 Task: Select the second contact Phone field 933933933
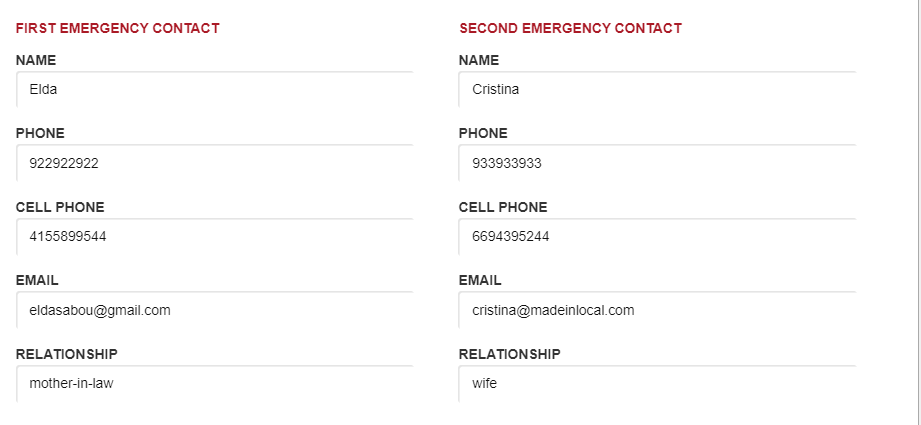657,163
